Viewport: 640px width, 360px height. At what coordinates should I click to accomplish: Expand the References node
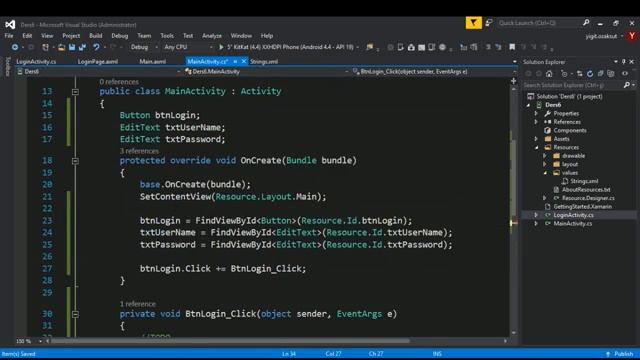(x=536, y=122)
